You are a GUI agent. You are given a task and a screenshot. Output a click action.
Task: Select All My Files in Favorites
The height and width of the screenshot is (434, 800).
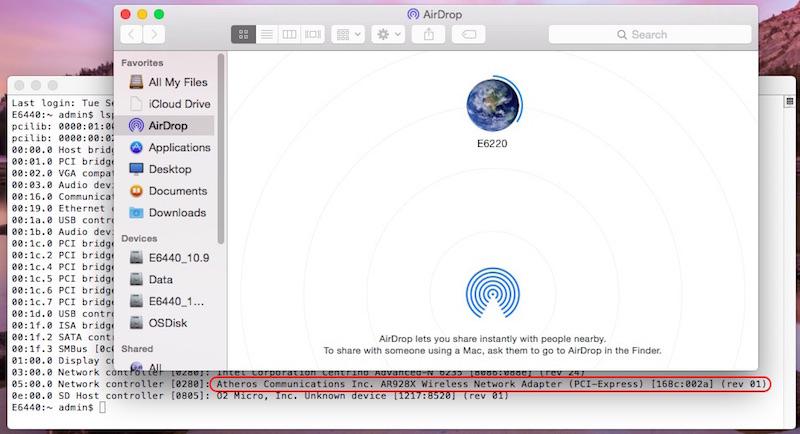pyautogui.click(x=177, y=82)
